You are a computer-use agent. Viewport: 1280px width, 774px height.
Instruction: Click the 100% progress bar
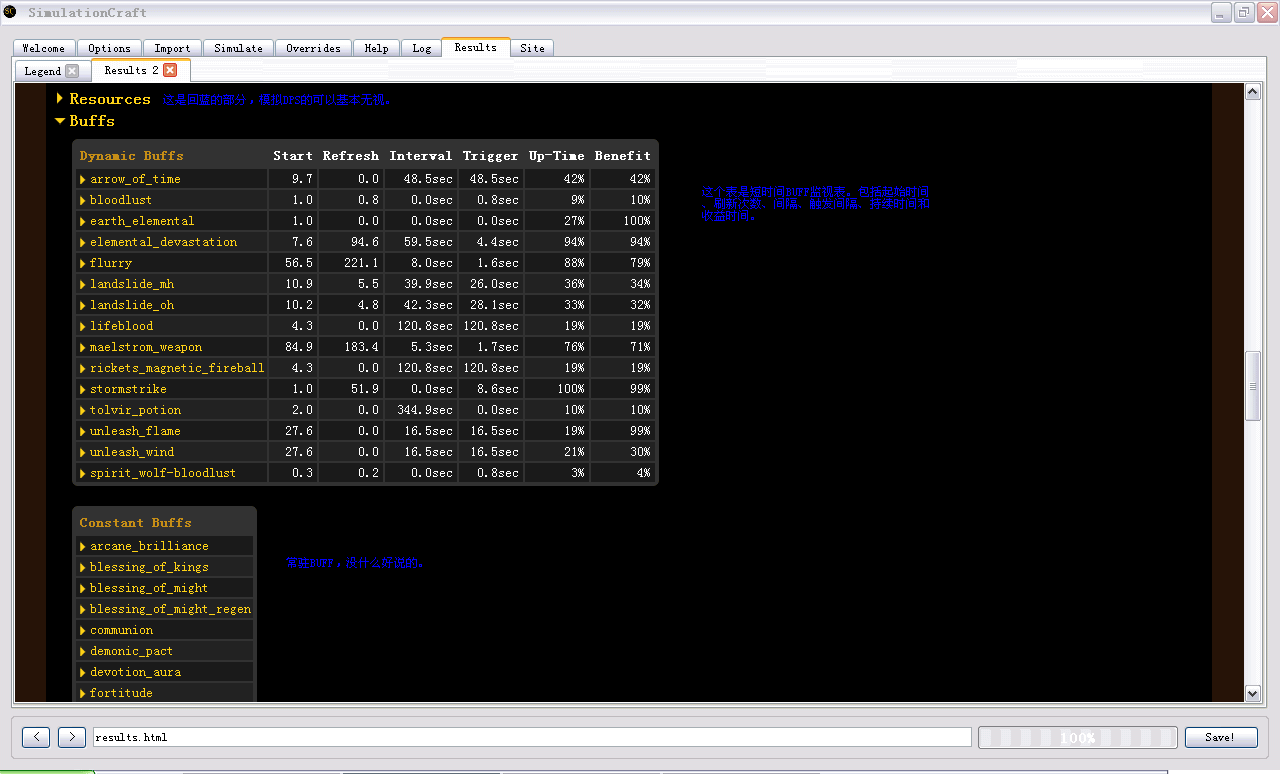click(1077, 737)
